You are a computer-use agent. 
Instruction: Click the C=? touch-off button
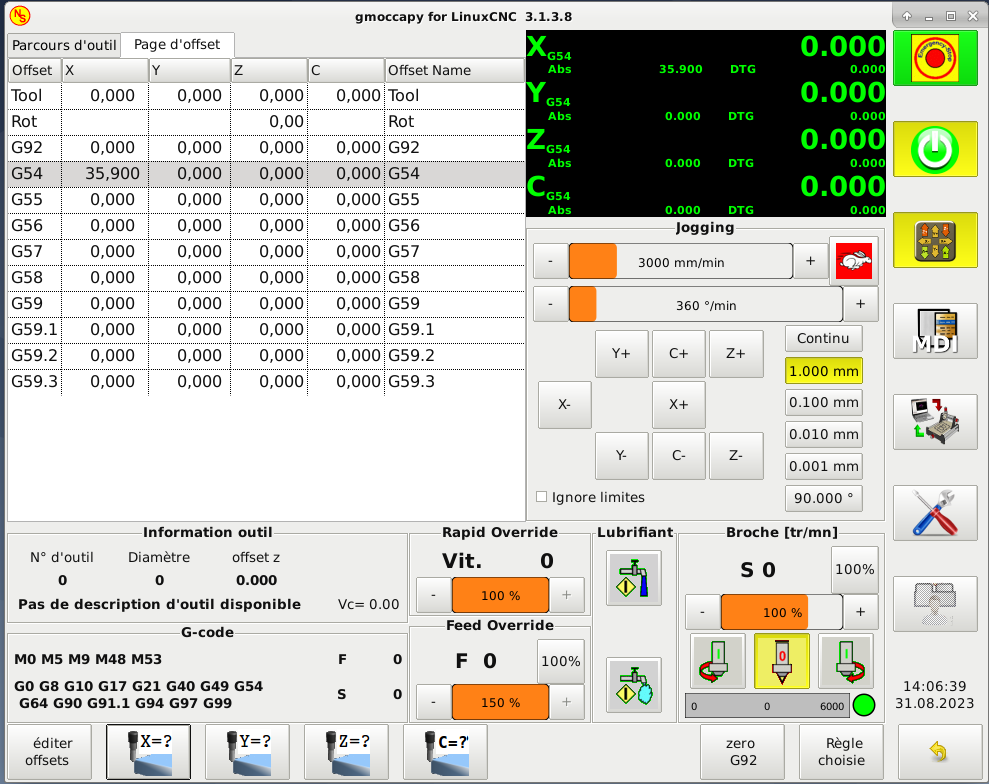pos(445,752)
